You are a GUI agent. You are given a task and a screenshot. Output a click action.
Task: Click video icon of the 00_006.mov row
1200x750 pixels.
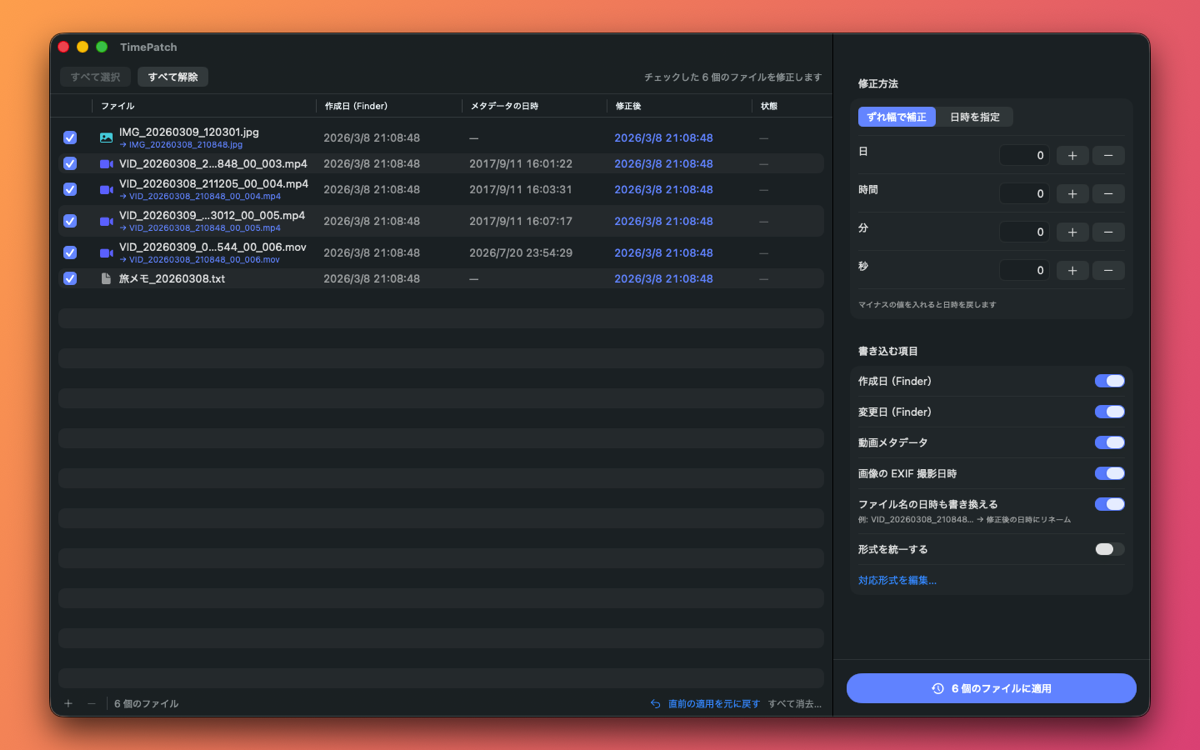click(x=106, y=253)
